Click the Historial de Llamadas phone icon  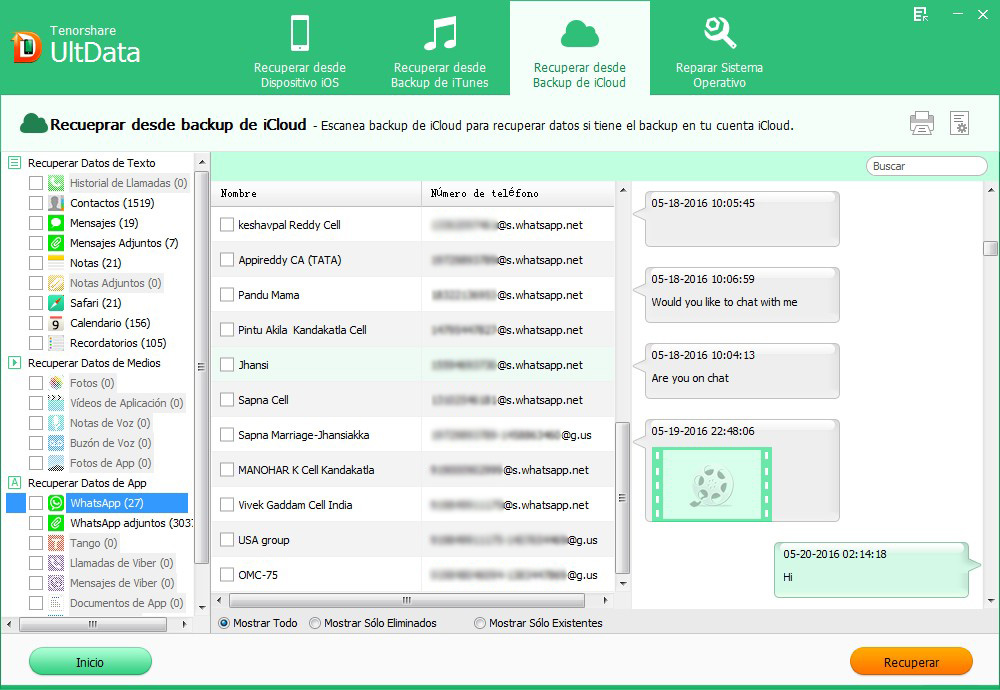[x=56, y=183]
